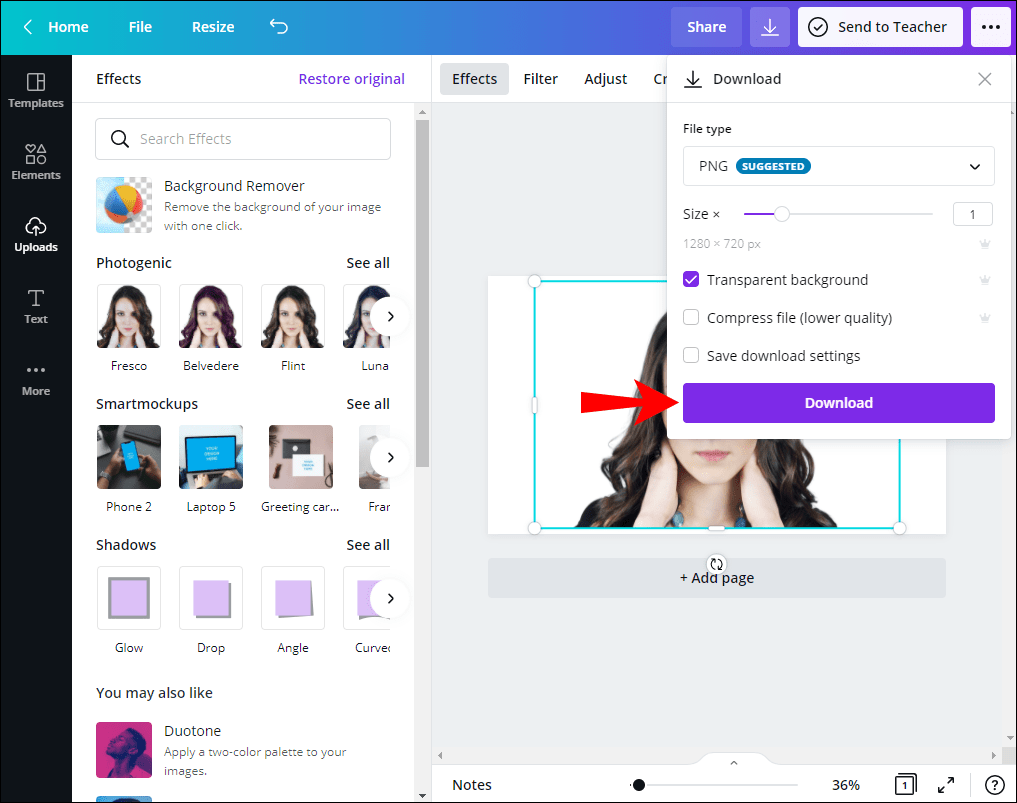Click the Download button
Viewport: 1017px width, 803px height.
tap(838, 403)
